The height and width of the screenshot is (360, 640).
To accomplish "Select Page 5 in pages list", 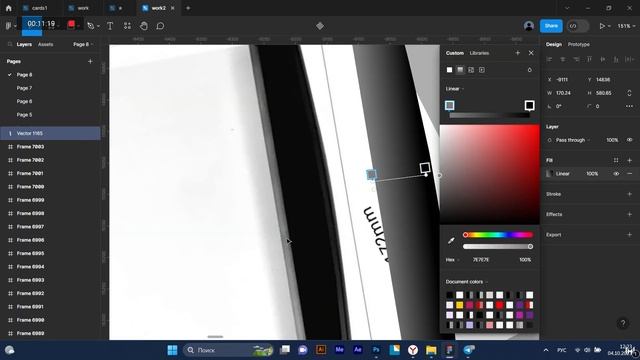I will coord(24,115).
